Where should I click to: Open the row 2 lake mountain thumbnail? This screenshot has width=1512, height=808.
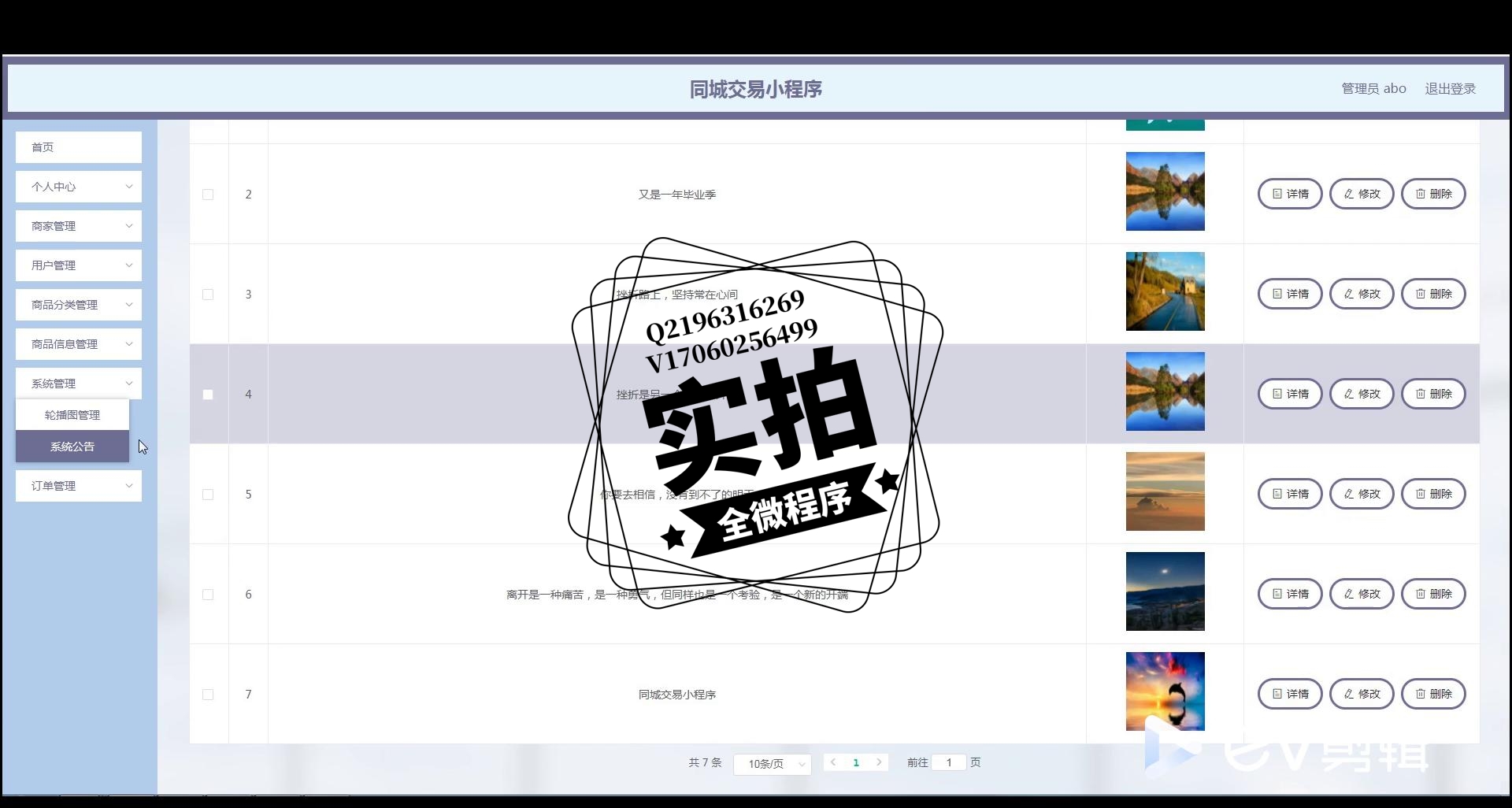tap(1165, 191)
